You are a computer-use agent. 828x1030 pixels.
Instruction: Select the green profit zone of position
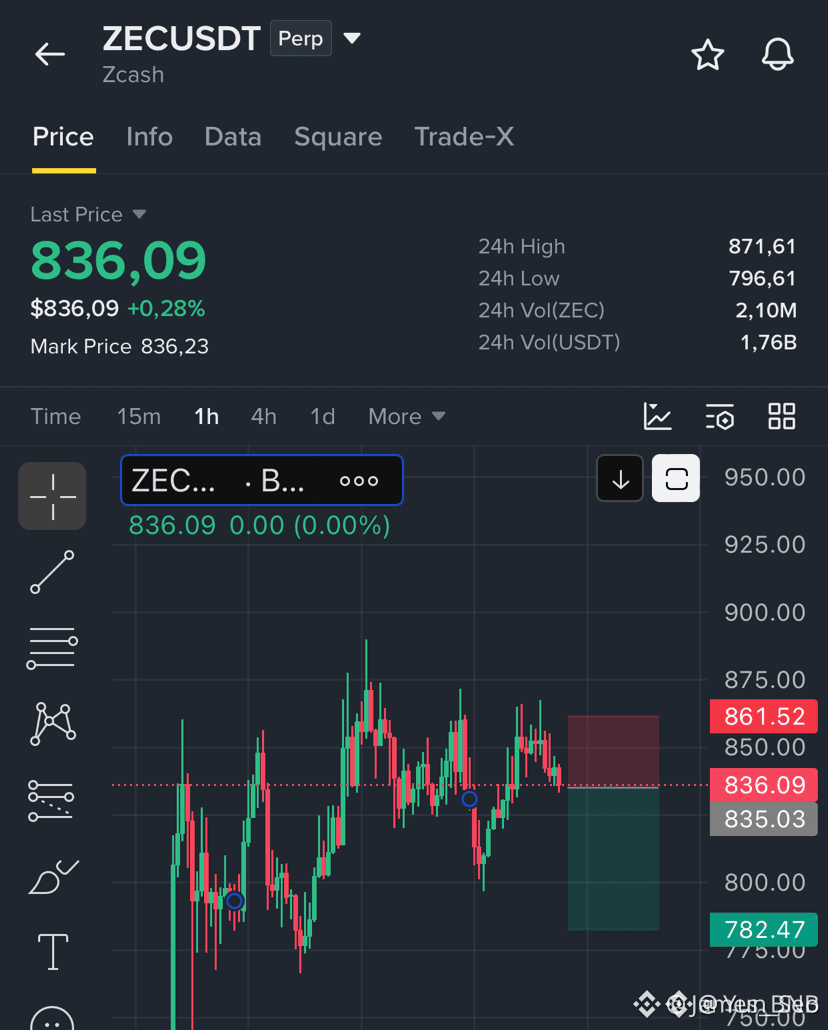(x=613, y=859)
